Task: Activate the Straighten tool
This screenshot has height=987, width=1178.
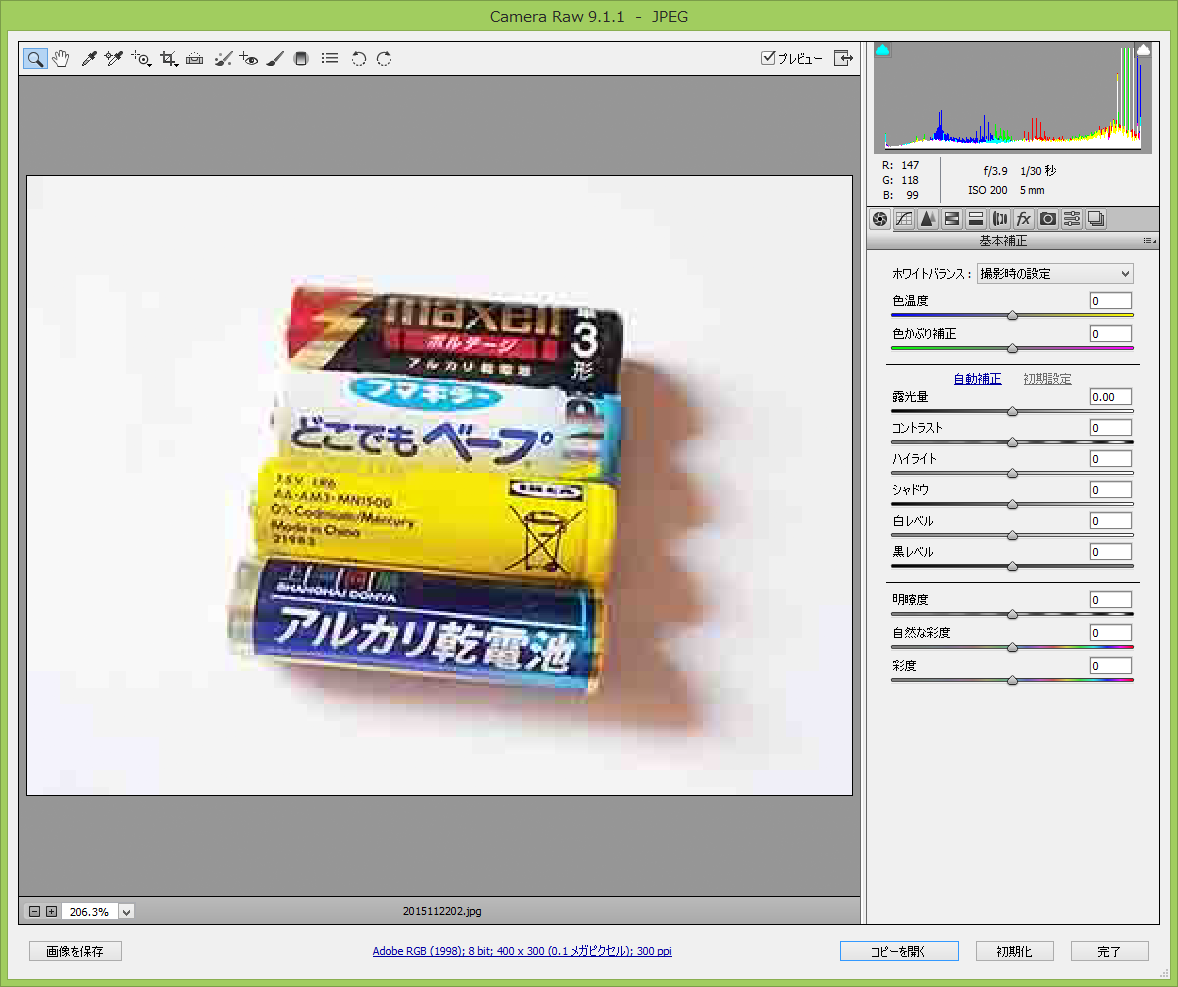Action: [195, 59]
